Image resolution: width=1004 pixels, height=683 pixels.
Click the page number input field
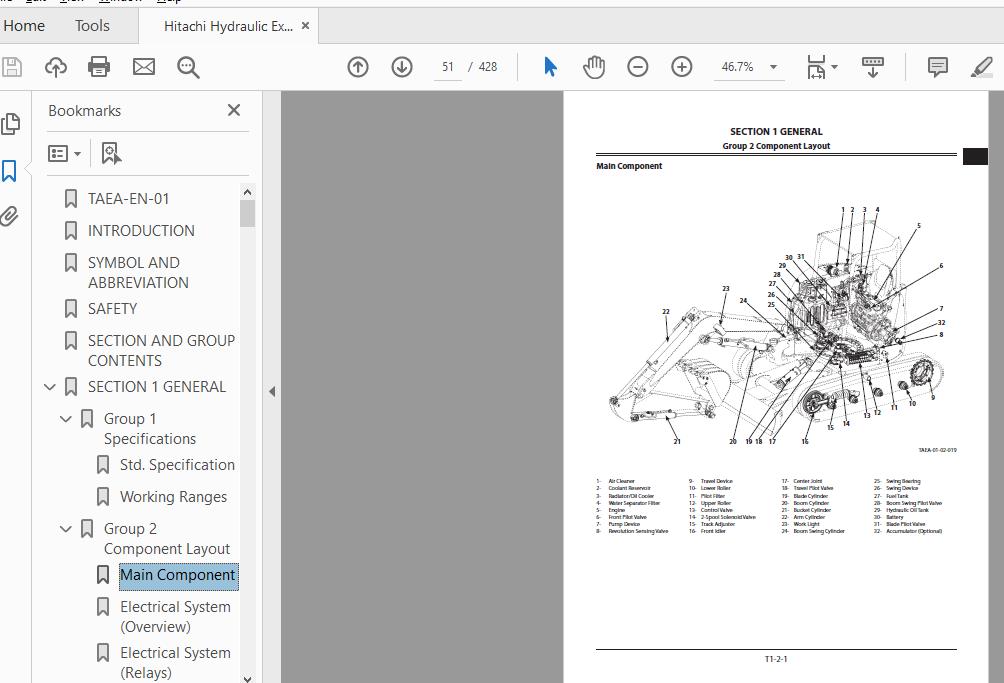pyautogui.click(x=447, y=67)
